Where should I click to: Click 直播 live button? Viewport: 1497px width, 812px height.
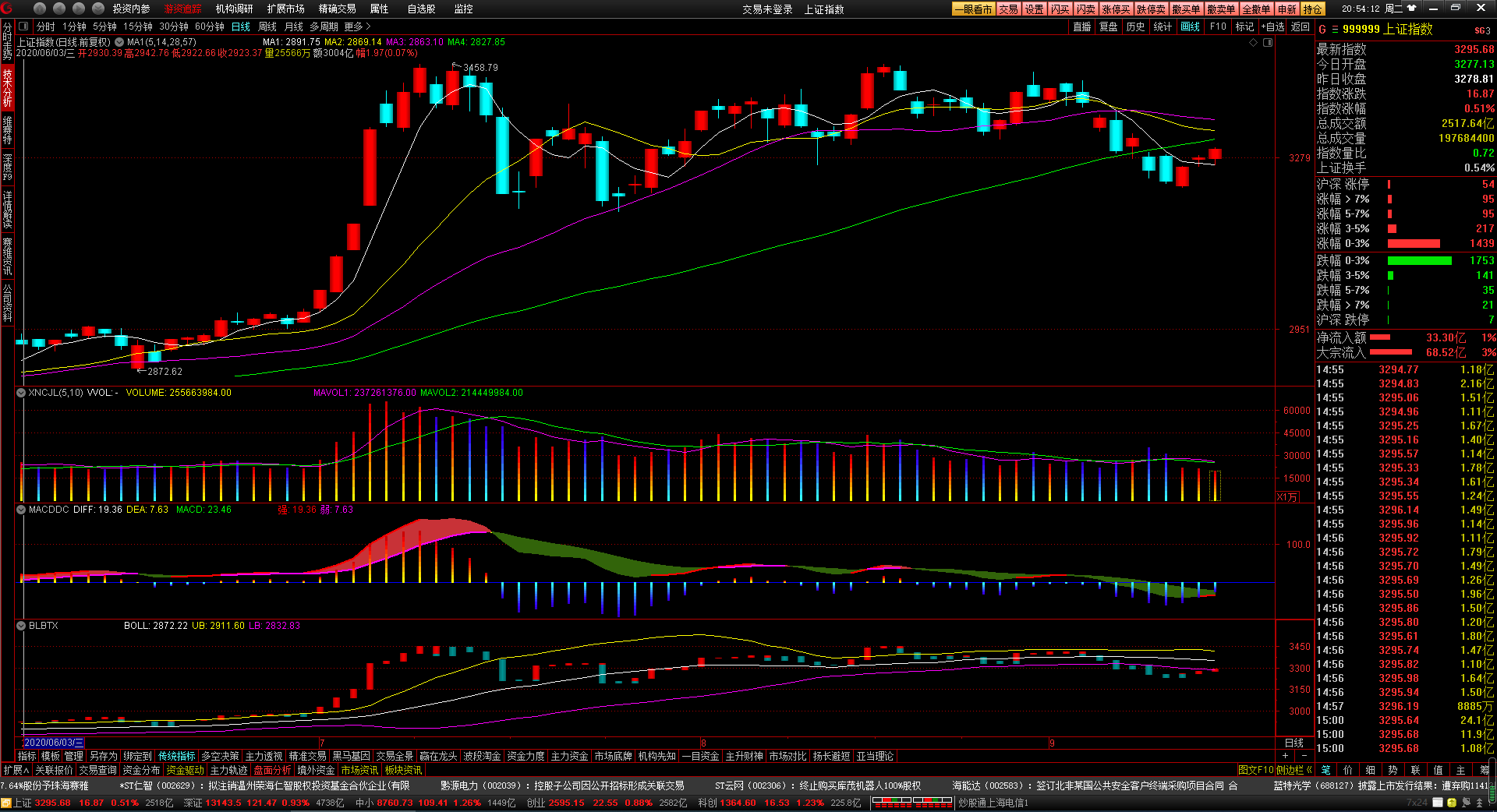coord(1082,26)
